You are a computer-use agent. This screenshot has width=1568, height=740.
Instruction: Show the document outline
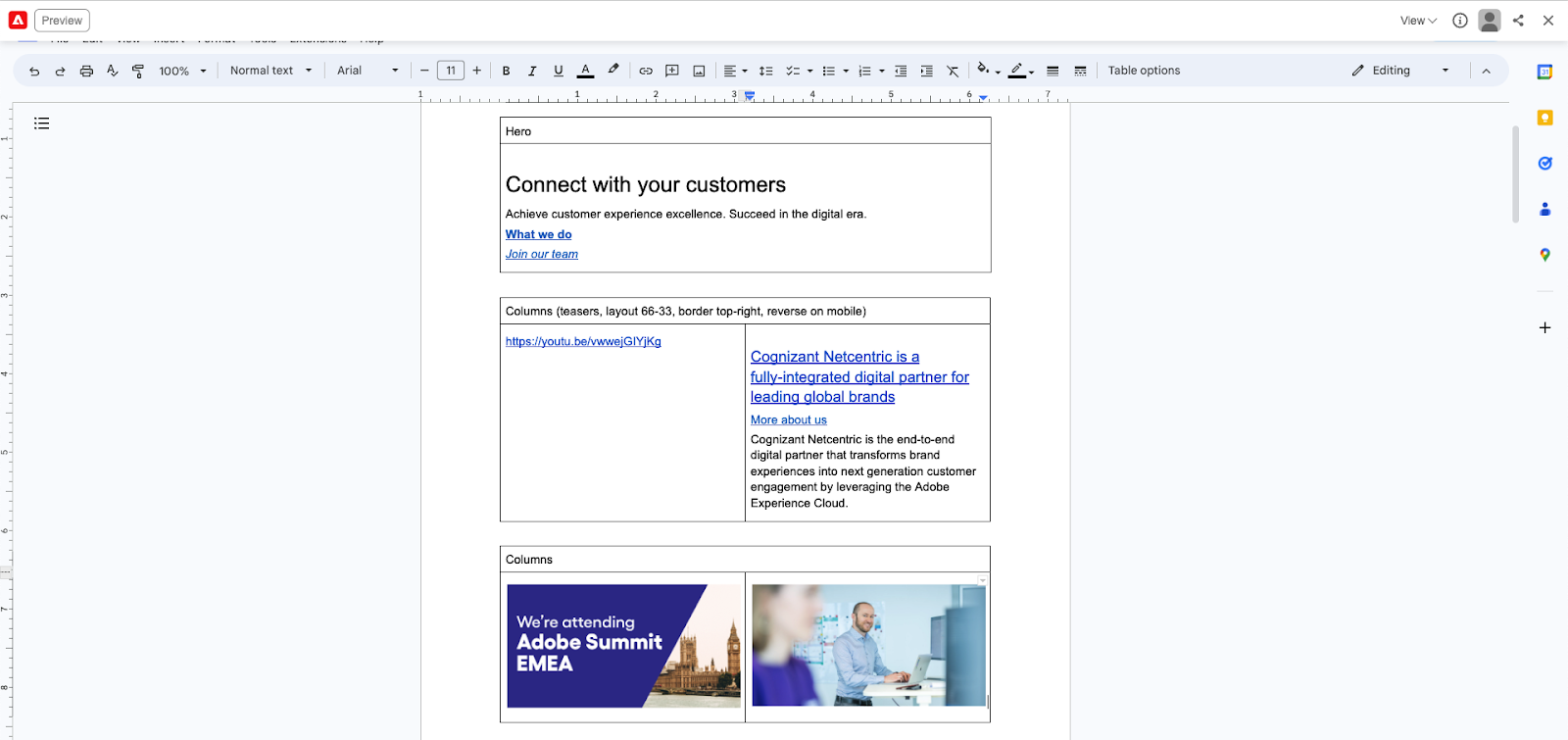coord(41,123)
